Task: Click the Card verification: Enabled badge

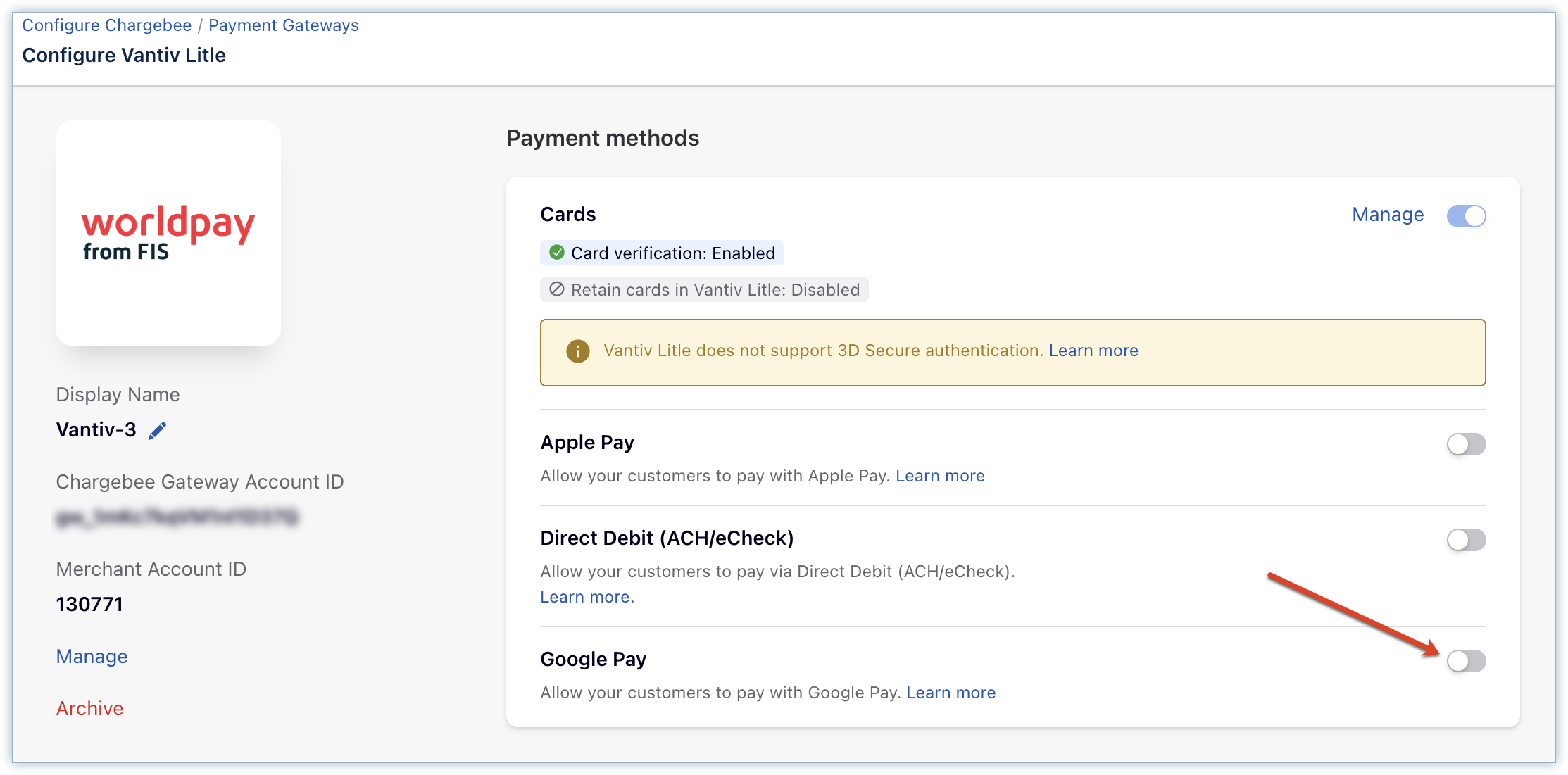Action: click(x=662, y=253)
